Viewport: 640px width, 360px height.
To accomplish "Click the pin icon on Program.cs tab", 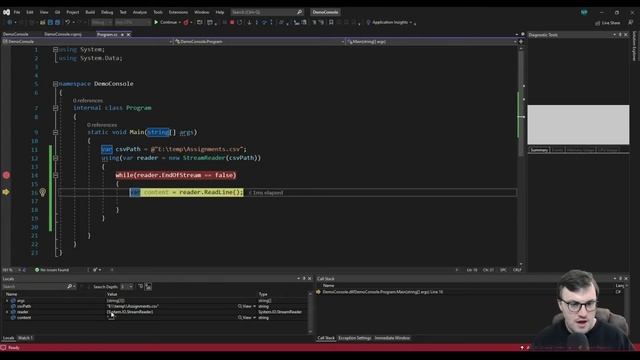I will (x=122, y=35).
